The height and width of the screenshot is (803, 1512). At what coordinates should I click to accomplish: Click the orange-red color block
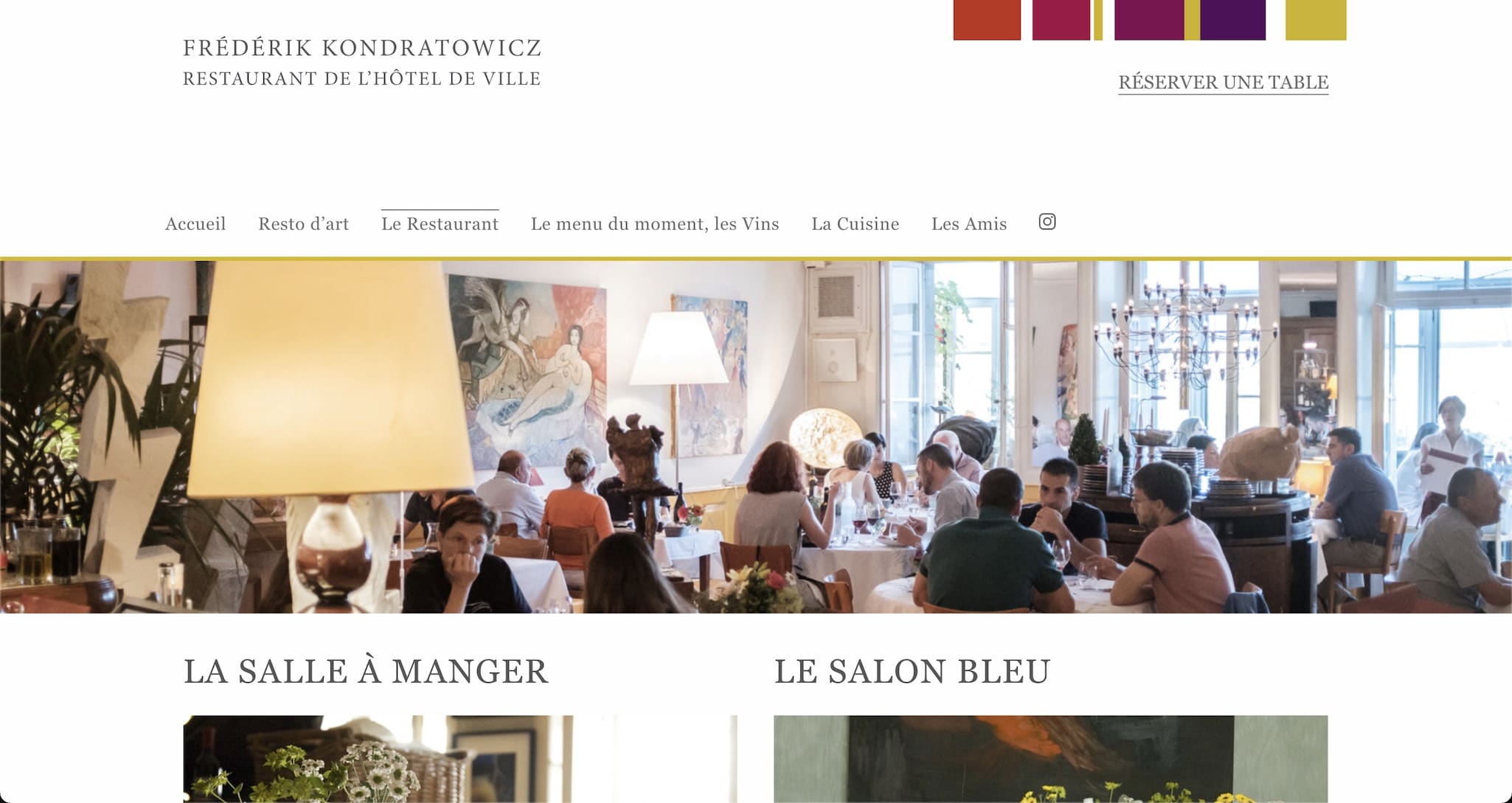coord(987,20)
